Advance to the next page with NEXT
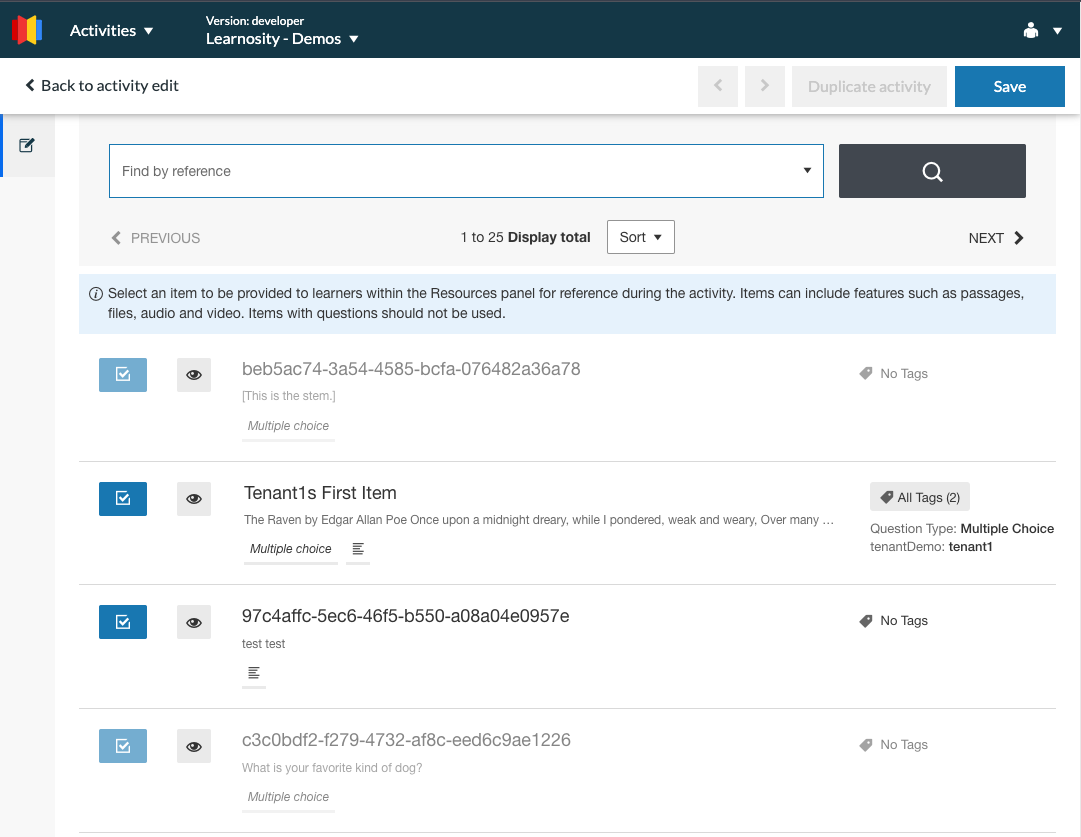The width and height of the screenshot is (1081, 837). coord(996,237)
